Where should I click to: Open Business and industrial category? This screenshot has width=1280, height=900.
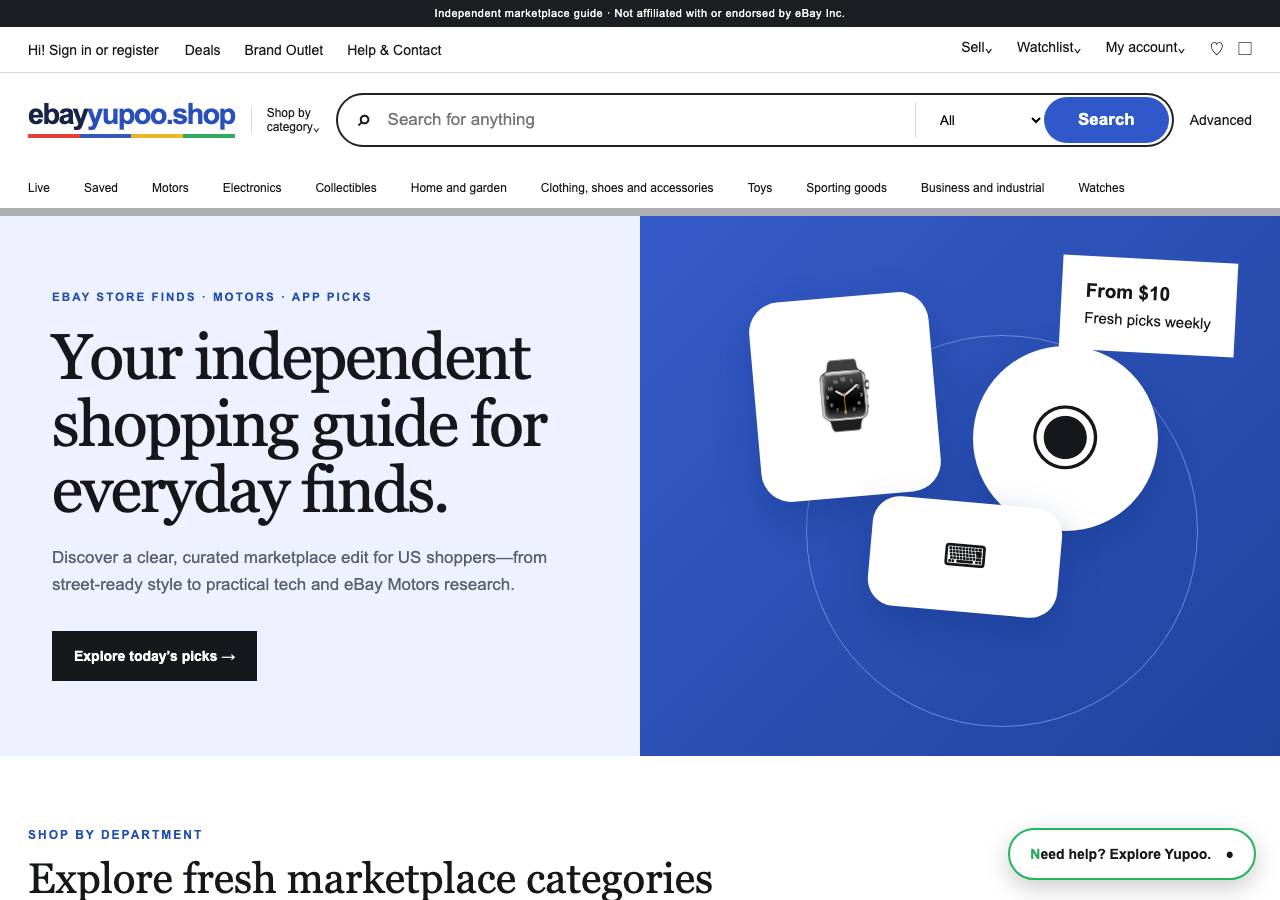pos(983,188)
